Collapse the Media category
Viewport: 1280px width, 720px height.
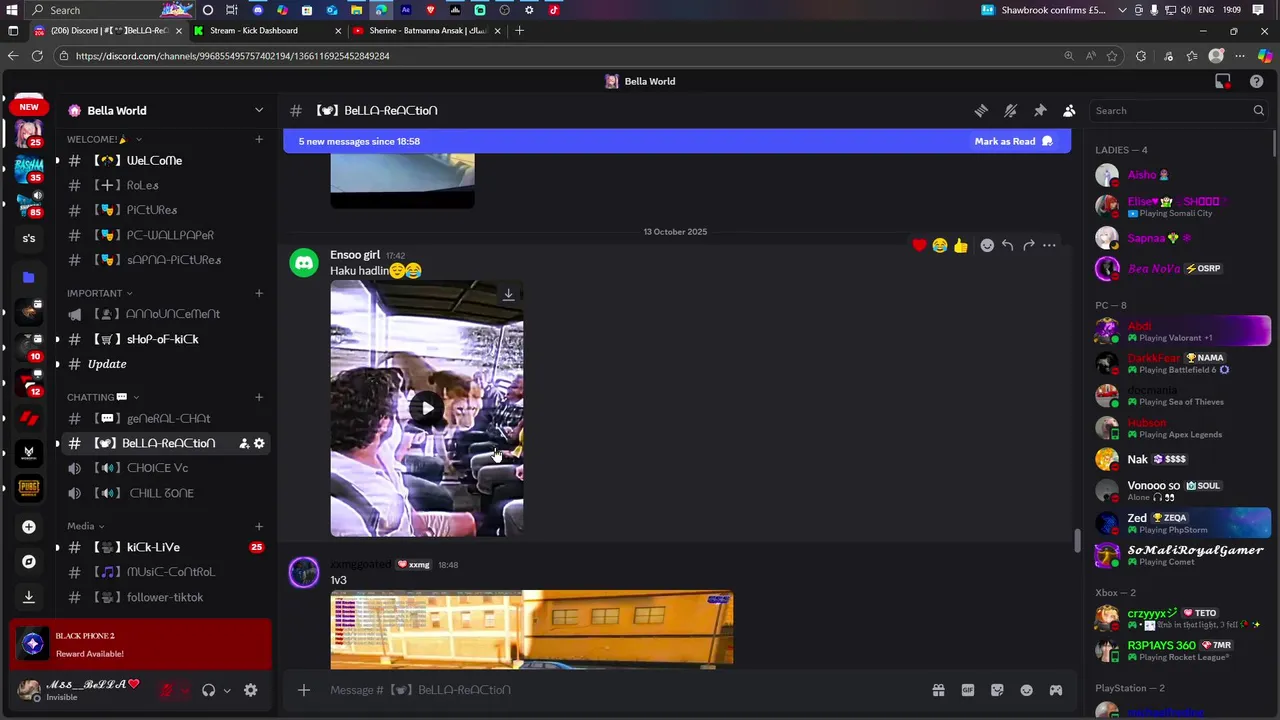[85, 526]
